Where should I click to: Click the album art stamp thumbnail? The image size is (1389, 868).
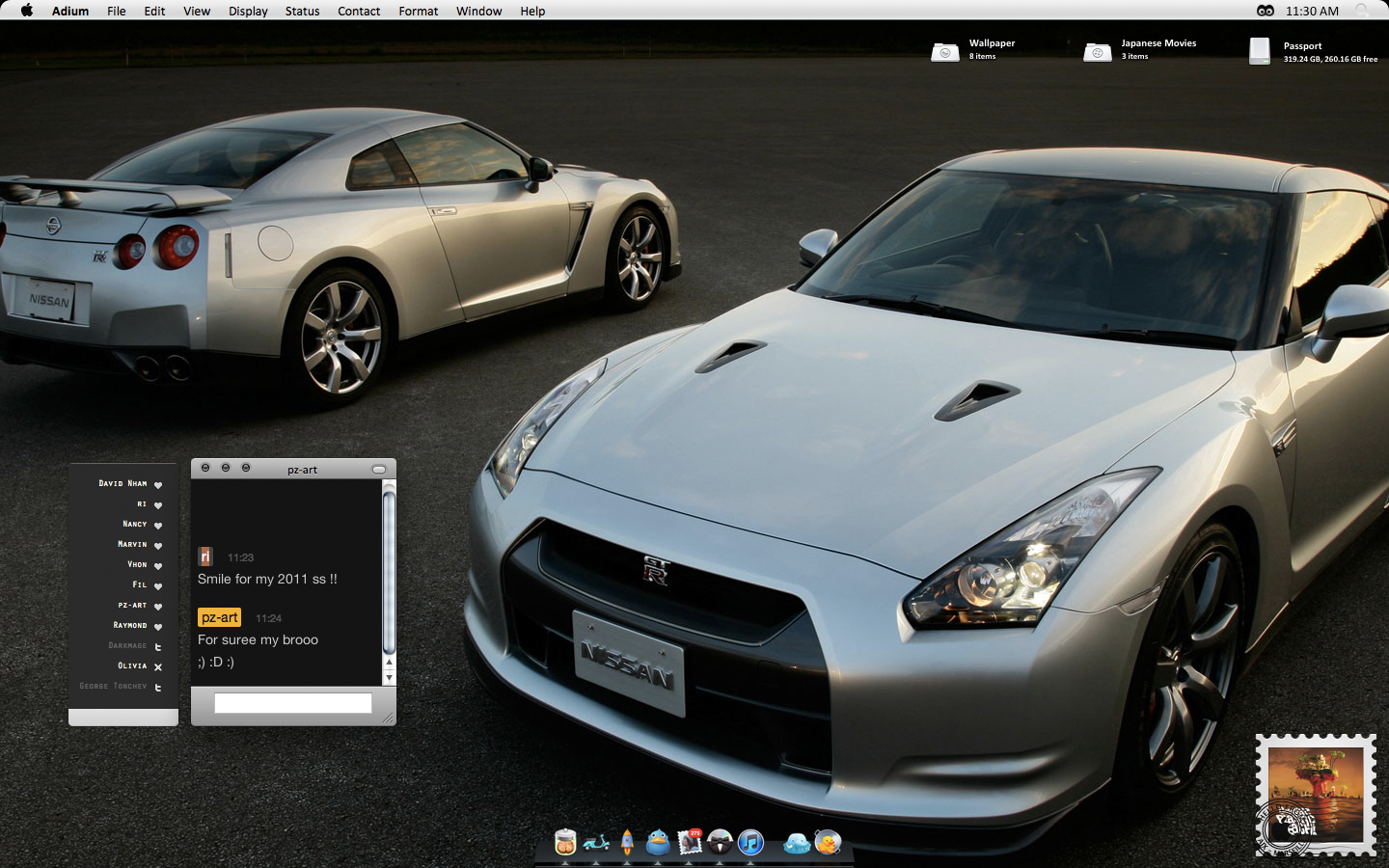(x=1316, y=795)
